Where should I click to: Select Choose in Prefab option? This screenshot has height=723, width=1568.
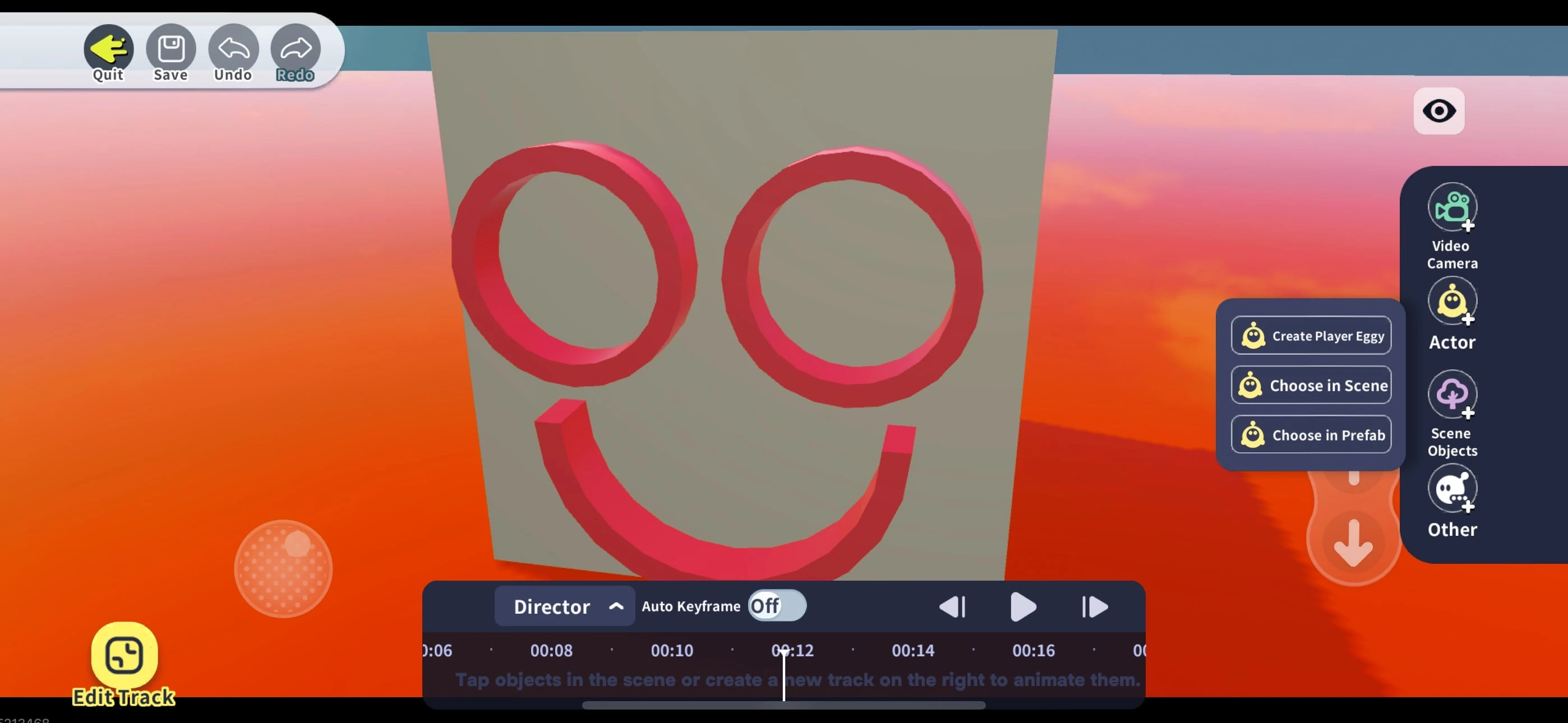click(1311, 435)
